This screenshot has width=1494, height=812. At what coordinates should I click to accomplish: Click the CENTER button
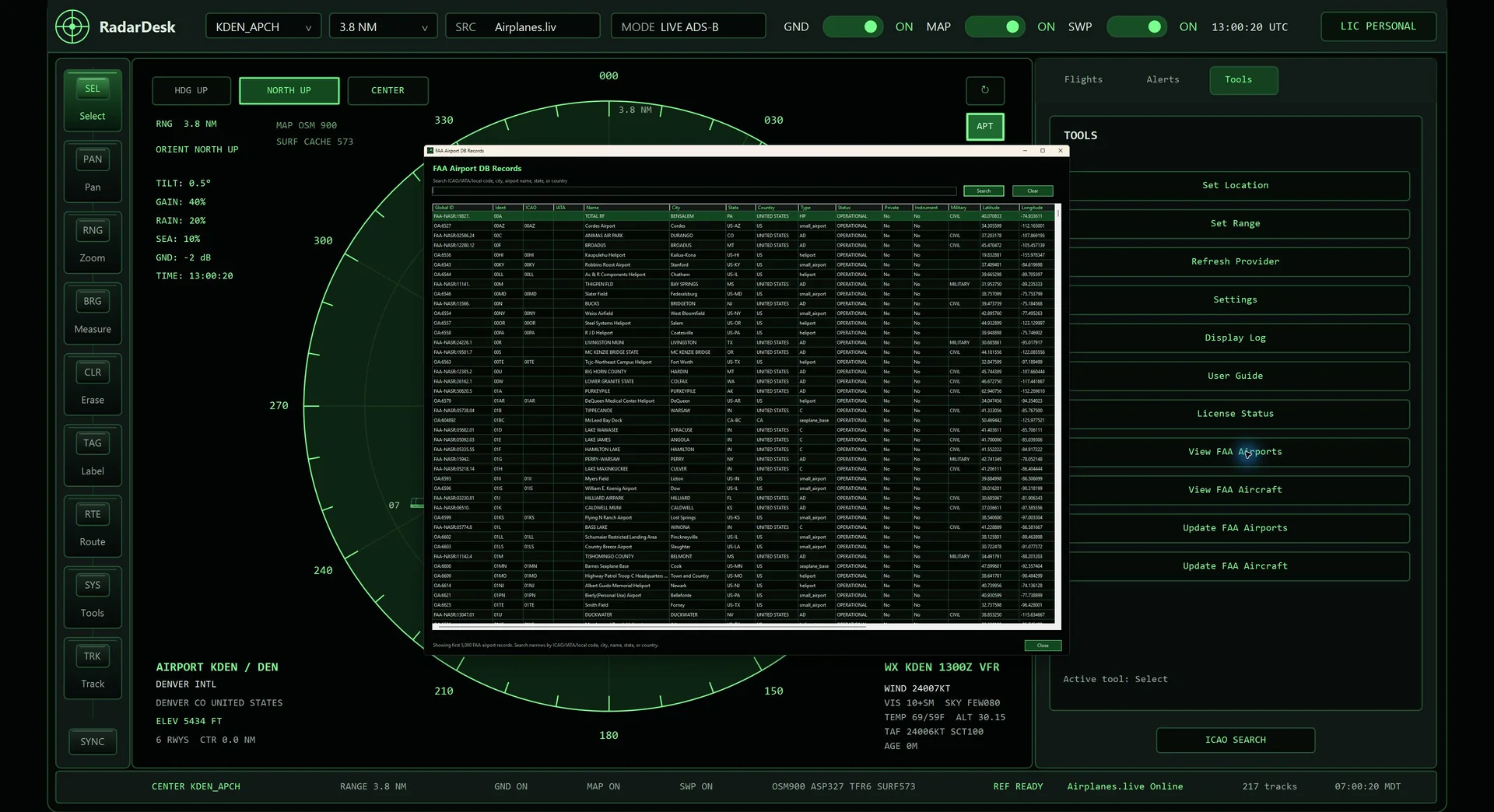click(388, 90)
